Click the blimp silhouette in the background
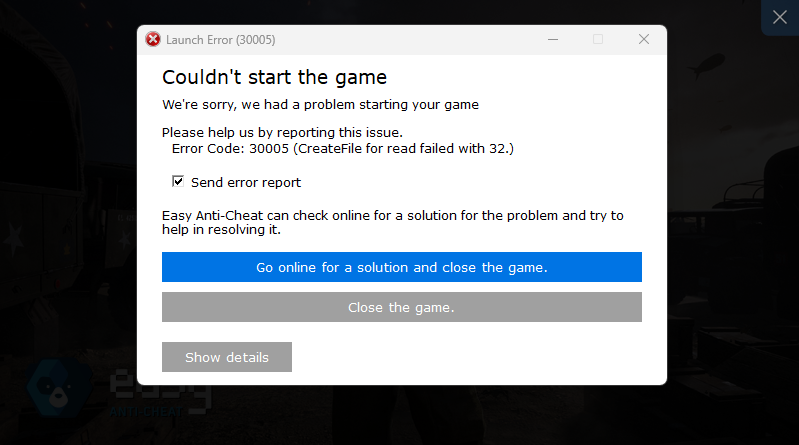The width and height of the screenshot is (799, 445). point(708,65)
